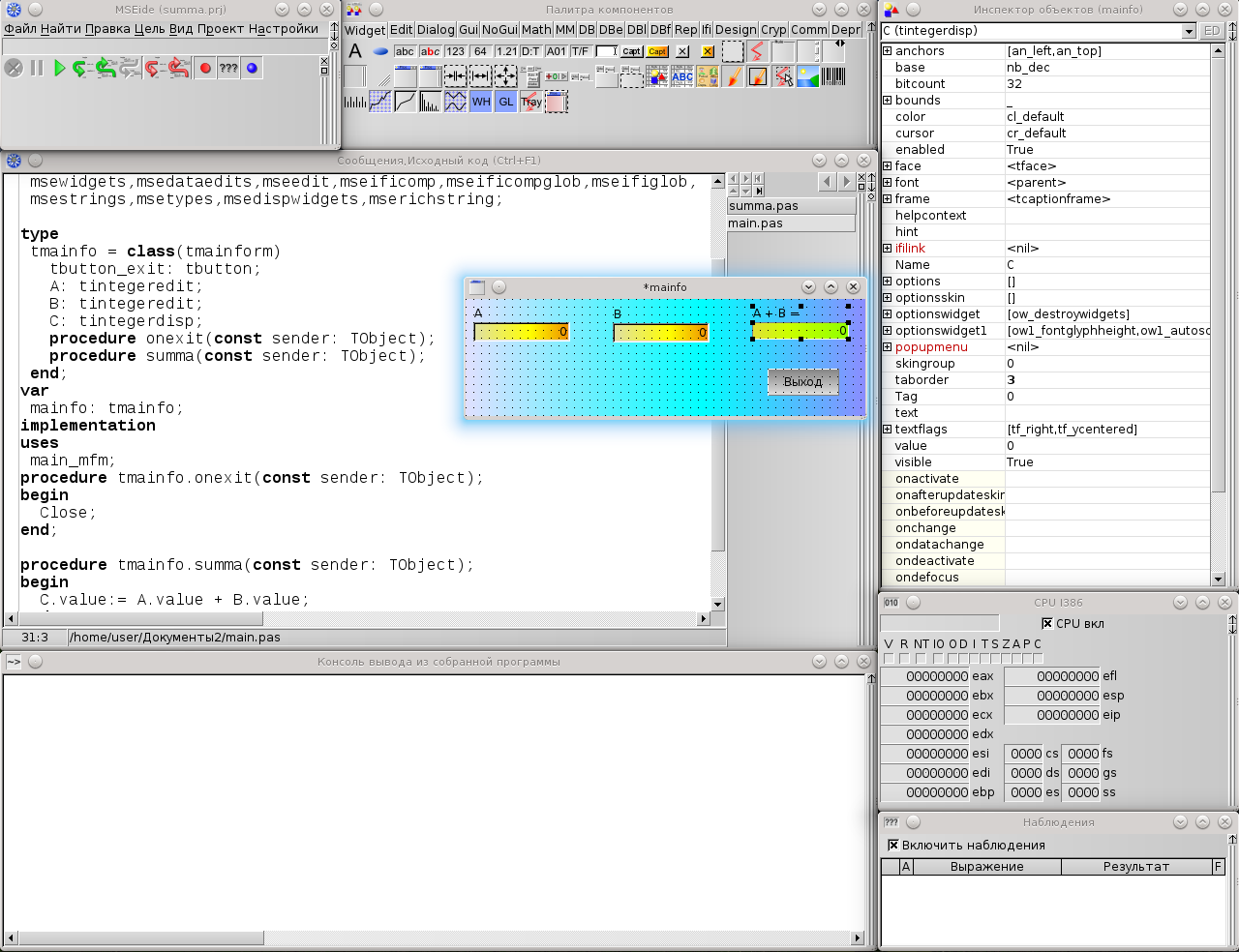Open the component selector dropdown in inspector
The height and width of the screenshot is (952, 1239).
pyautogui.click(x=1189, y=31)
